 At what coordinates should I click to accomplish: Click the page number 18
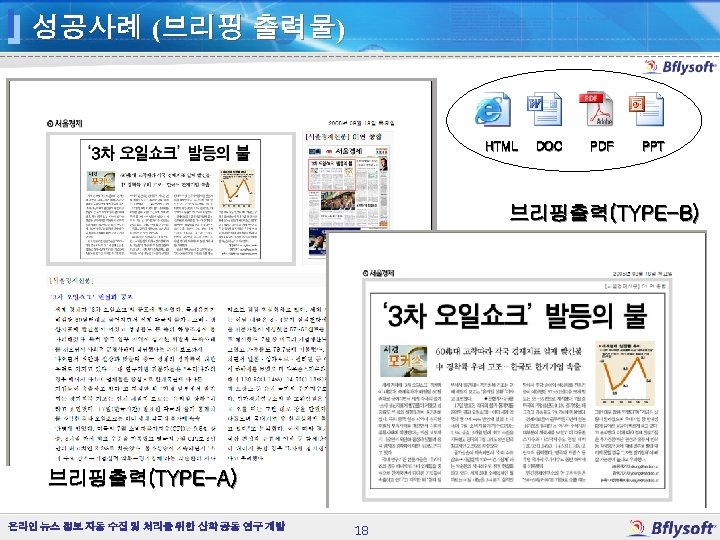361,530
